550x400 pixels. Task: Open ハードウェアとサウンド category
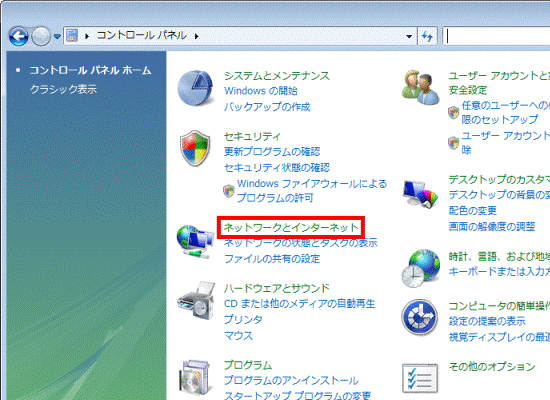(x=277, y=288)
